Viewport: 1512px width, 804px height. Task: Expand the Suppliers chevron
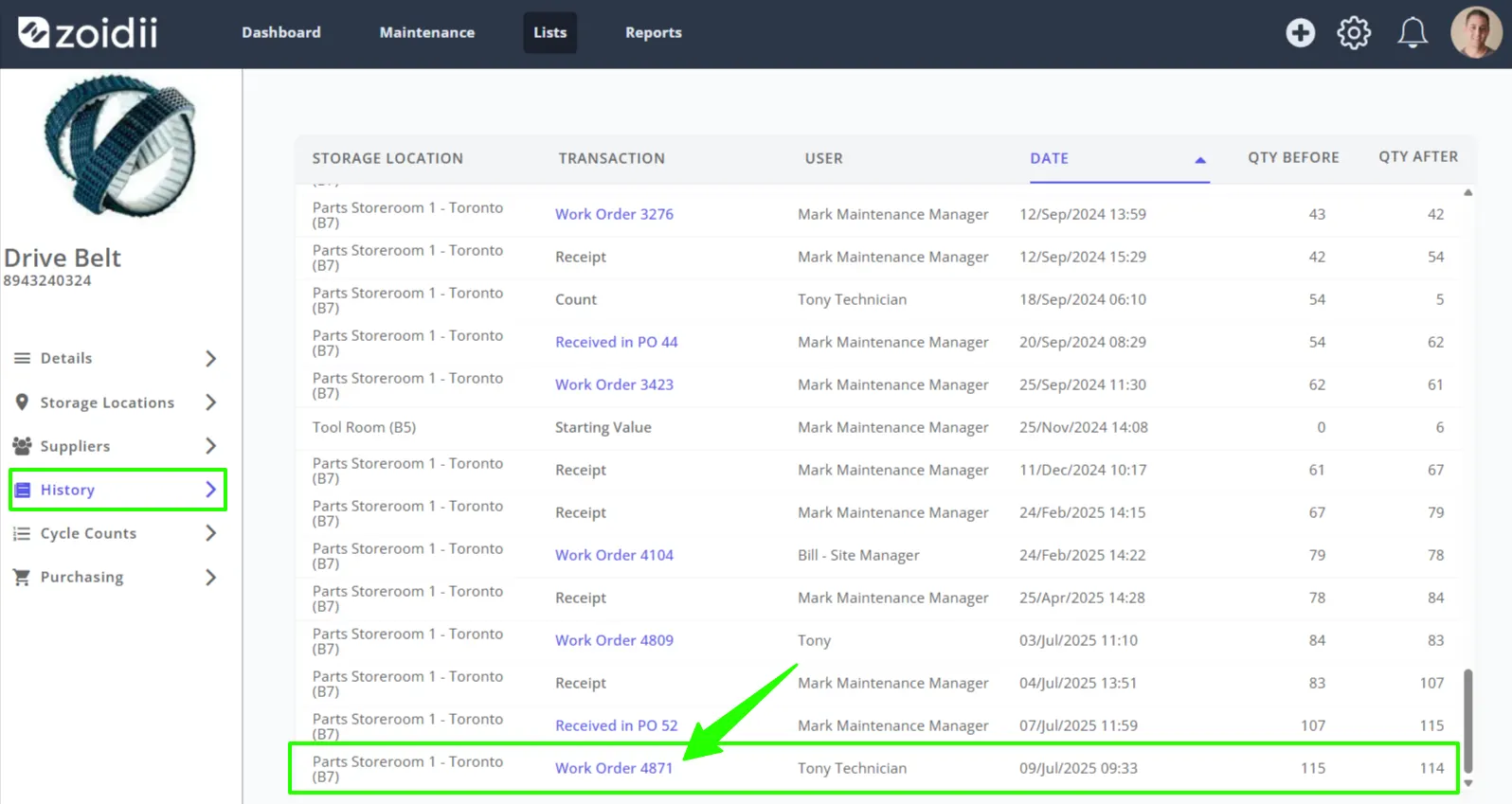210,446
